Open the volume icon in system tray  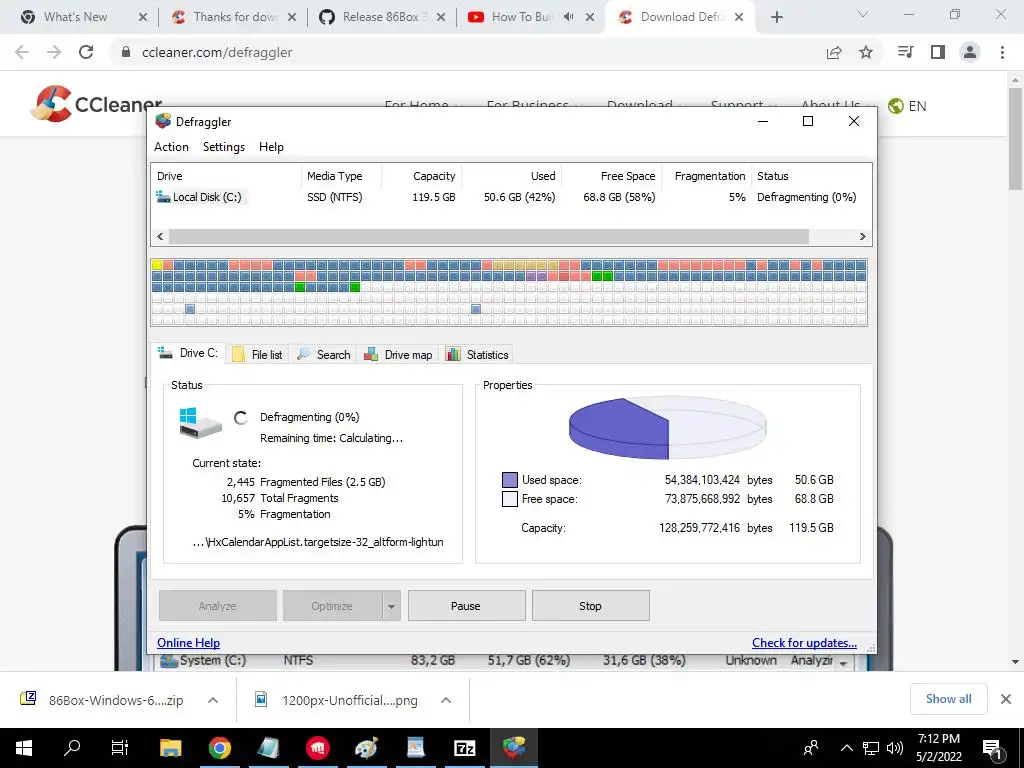(x=895, y=748)
